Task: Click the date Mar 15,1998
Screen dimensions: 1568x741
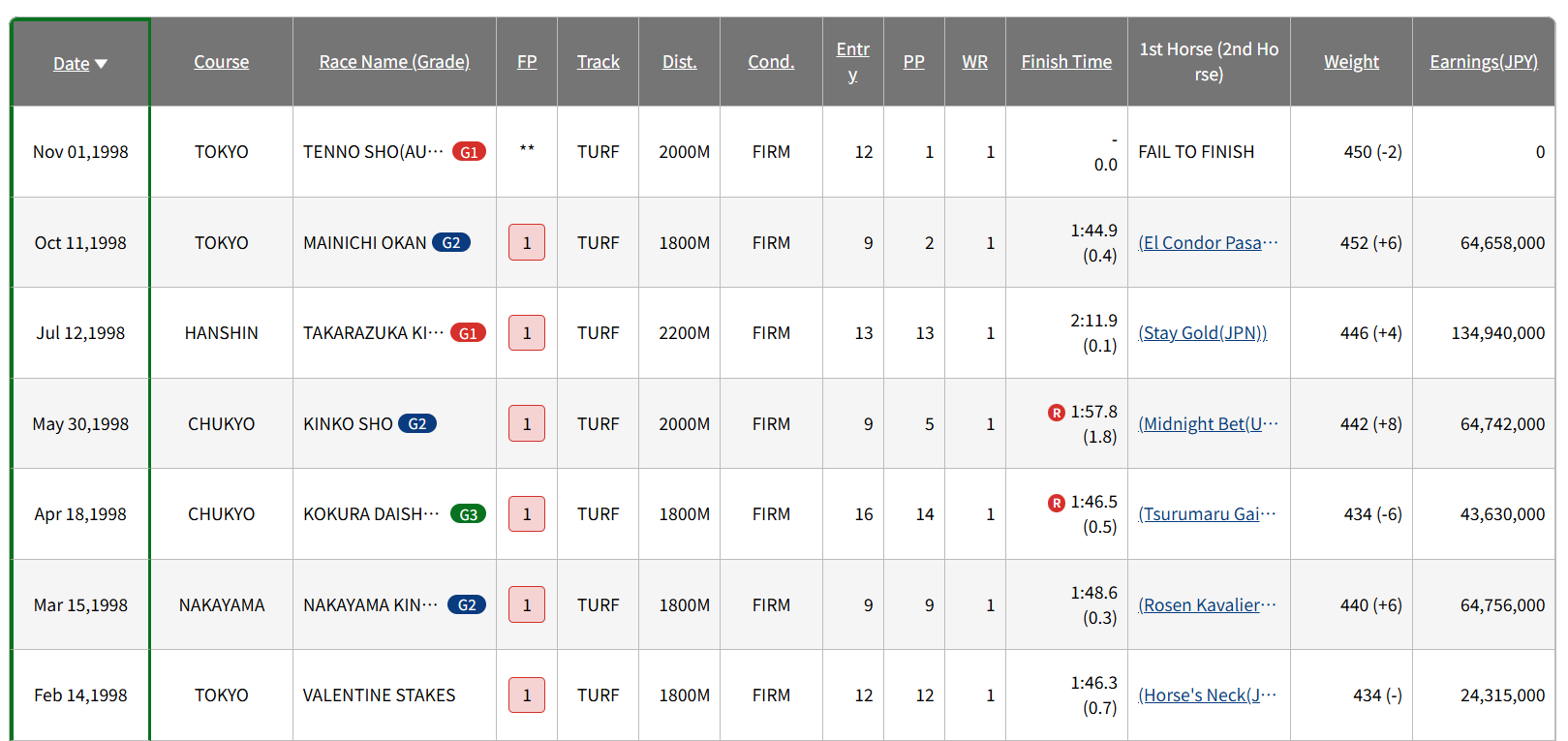Action: (80, 605)
